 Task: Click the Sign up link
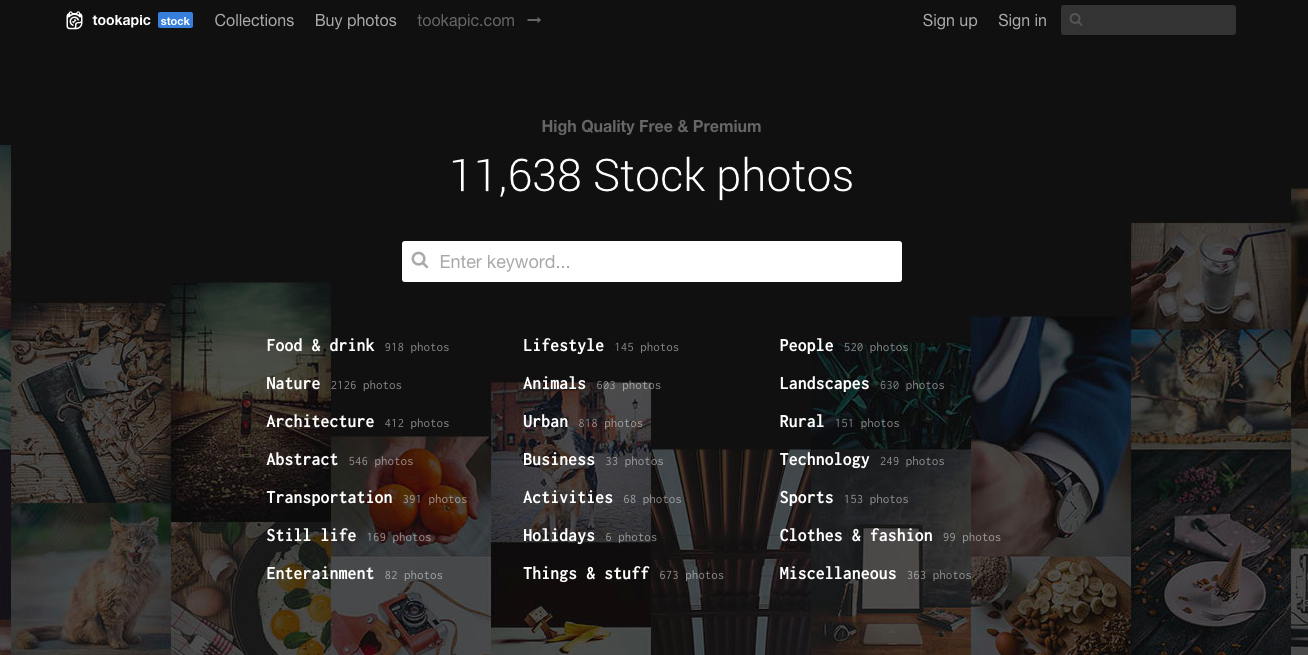949,20
